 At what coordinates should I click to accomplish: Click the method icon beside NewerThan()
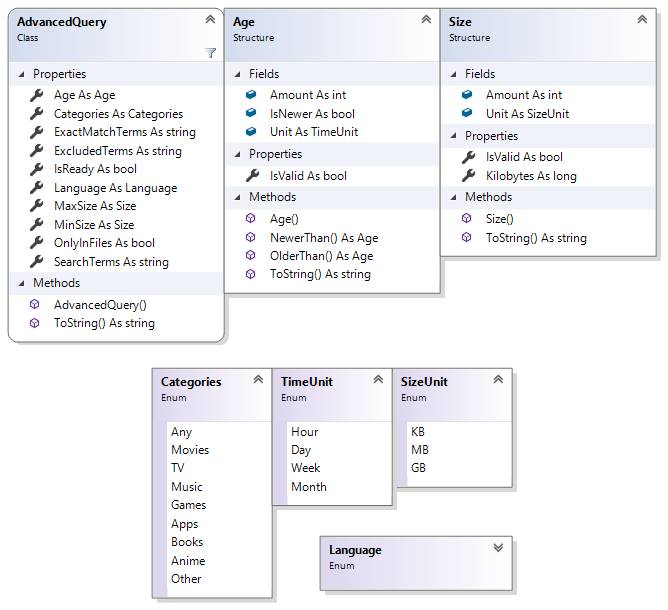(x=252, y=238)
